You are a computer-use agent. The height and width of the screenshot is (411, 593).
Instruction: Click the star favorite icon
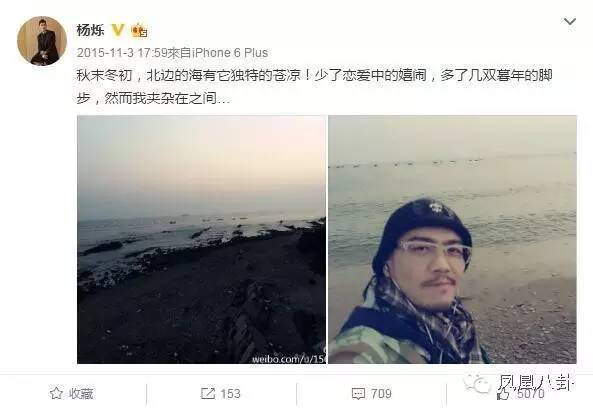click(56, 393)
